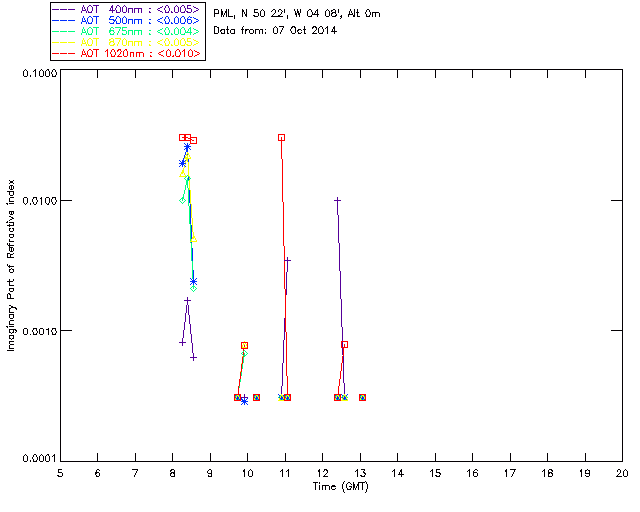
Task: Click the purple plus marker above 0.0010 near 11 GMT
Action: click(x=287, y=260)
